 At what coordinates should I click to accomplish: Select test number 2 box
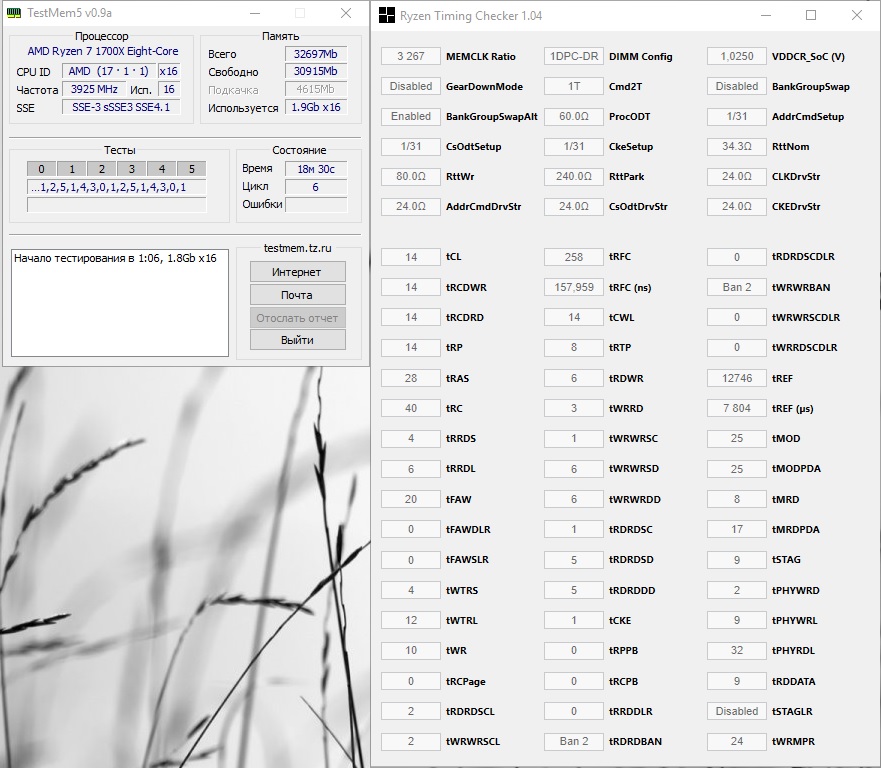point(102,169)
